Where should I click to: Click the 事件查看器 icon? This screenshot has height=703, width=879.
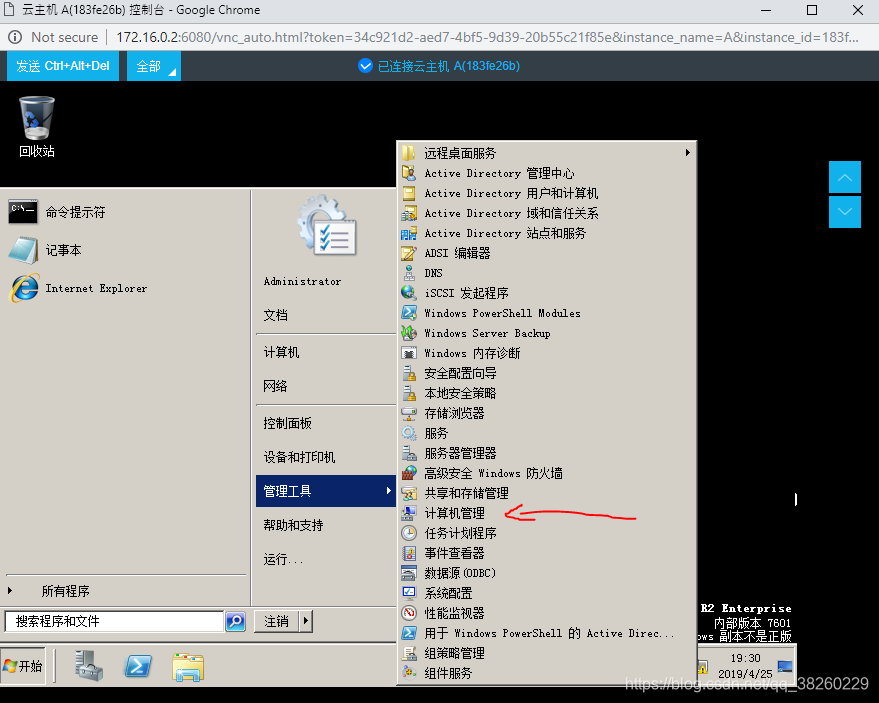[x=409, y=553]
